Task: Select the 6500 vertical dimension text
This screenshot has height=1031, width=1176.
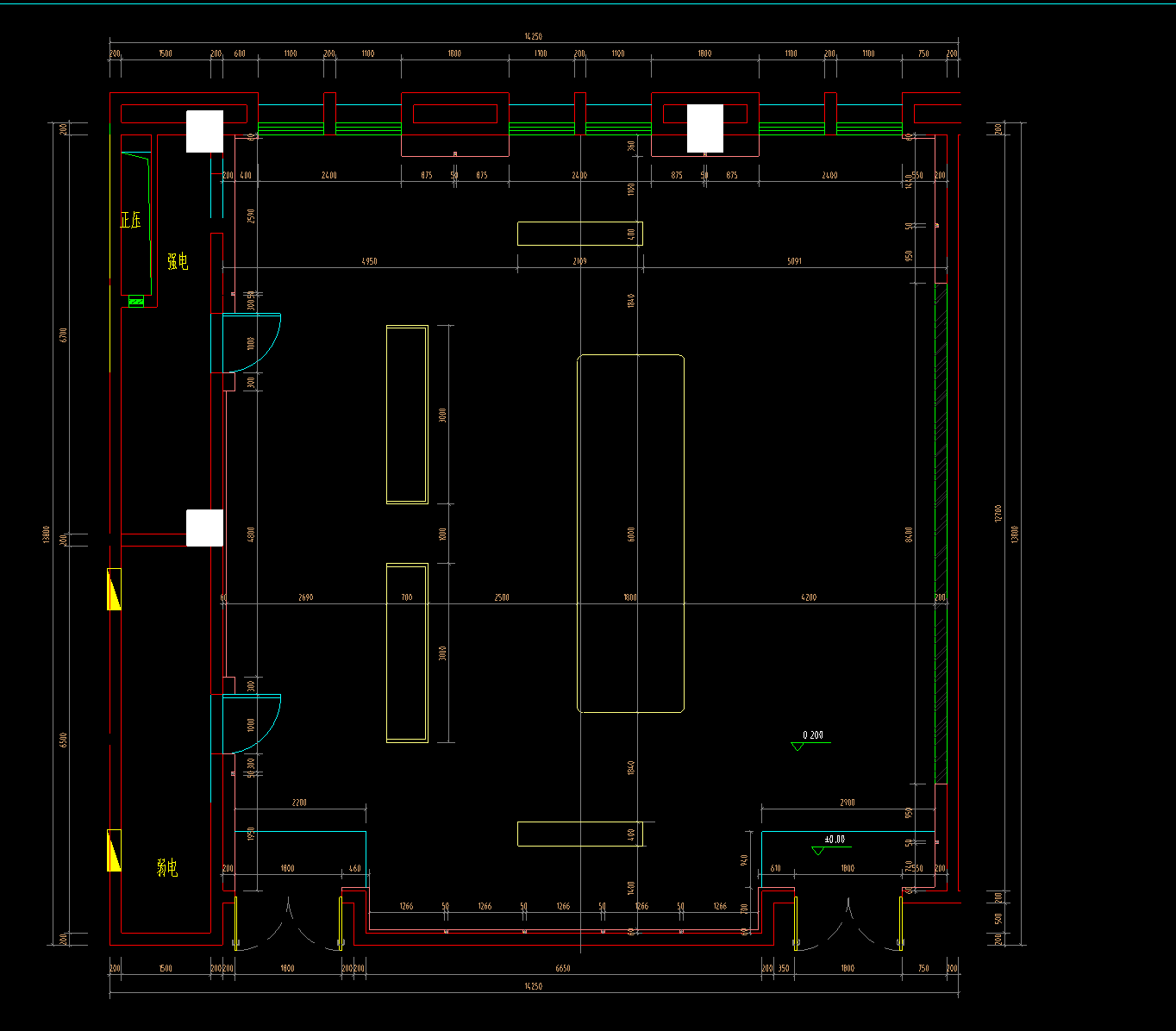Action: coord(63,740)
